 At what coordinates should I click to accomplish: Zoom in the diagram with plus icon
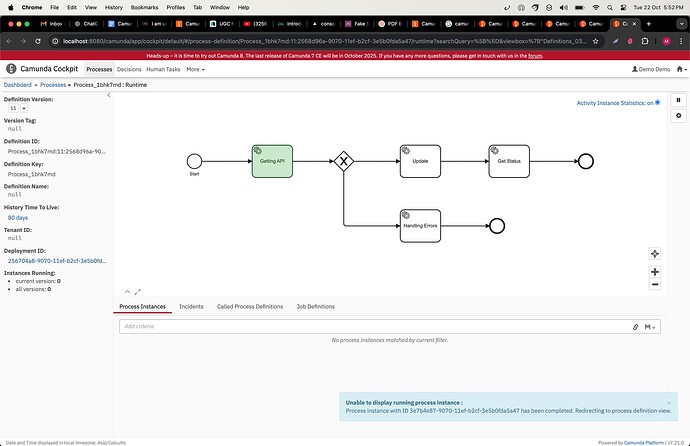click(x=655, y=271)
